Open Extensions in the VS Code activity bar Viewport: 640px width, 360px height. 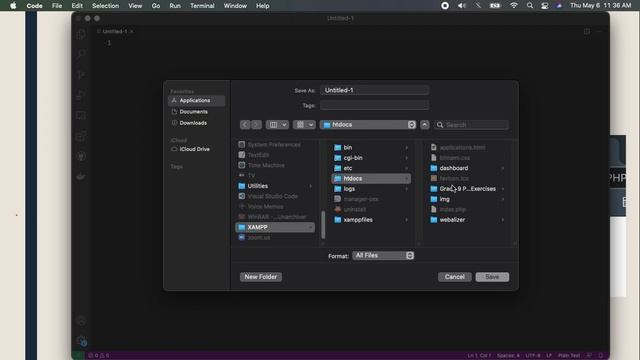coord(81,136)
